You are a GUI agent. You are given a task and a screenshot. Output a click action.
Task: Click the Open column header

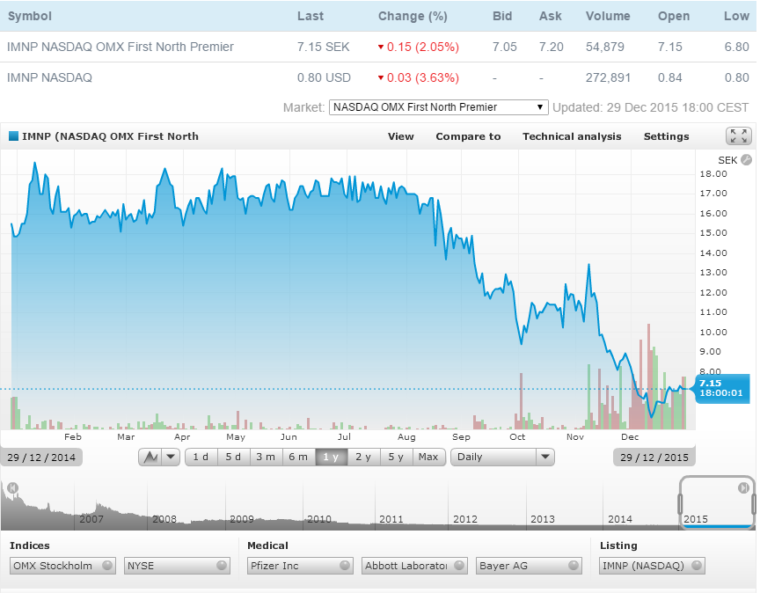tap(674, 16)
